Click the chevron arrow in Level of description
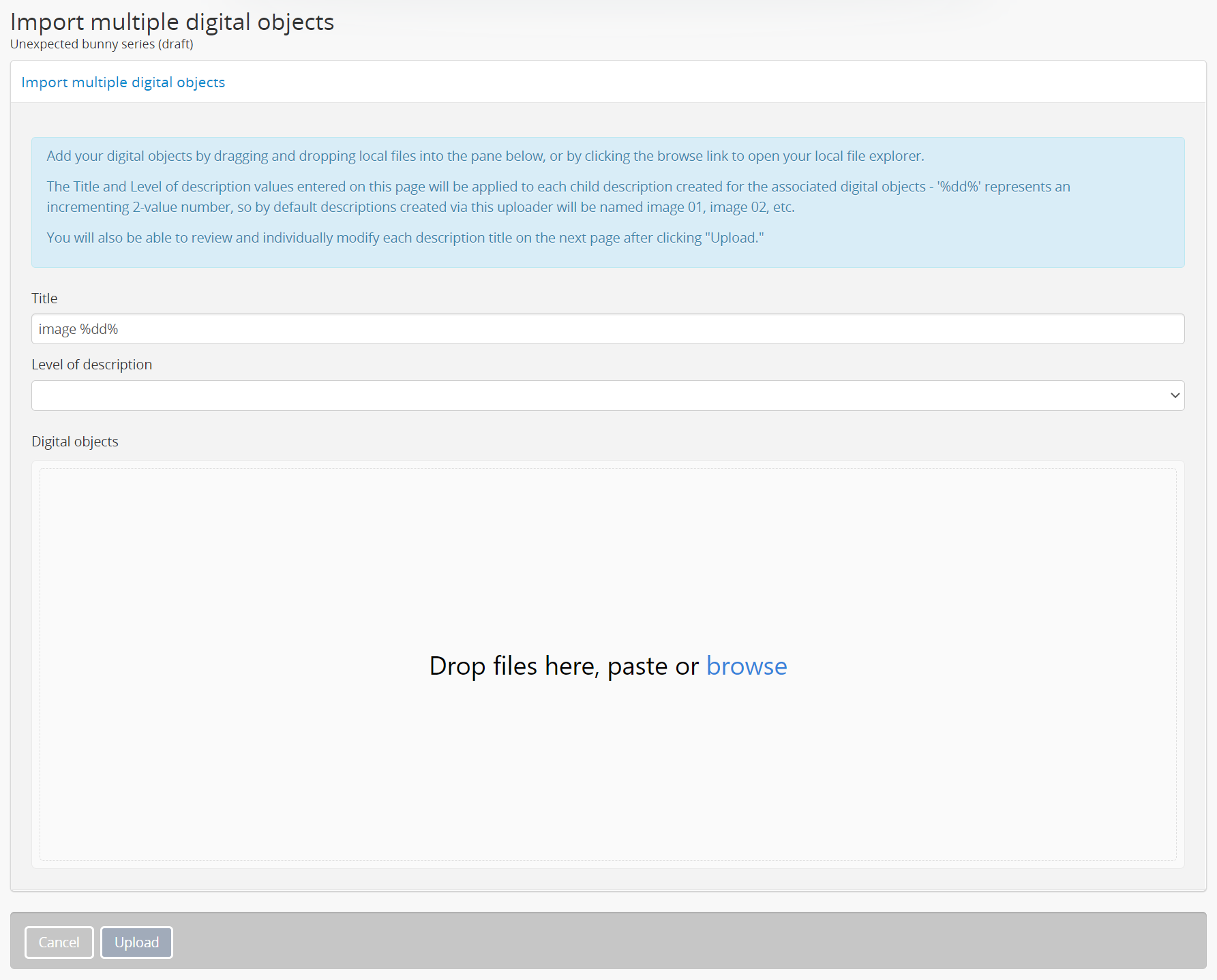The width and height of the screenshot is (1217, 980). coord(1175,395)
